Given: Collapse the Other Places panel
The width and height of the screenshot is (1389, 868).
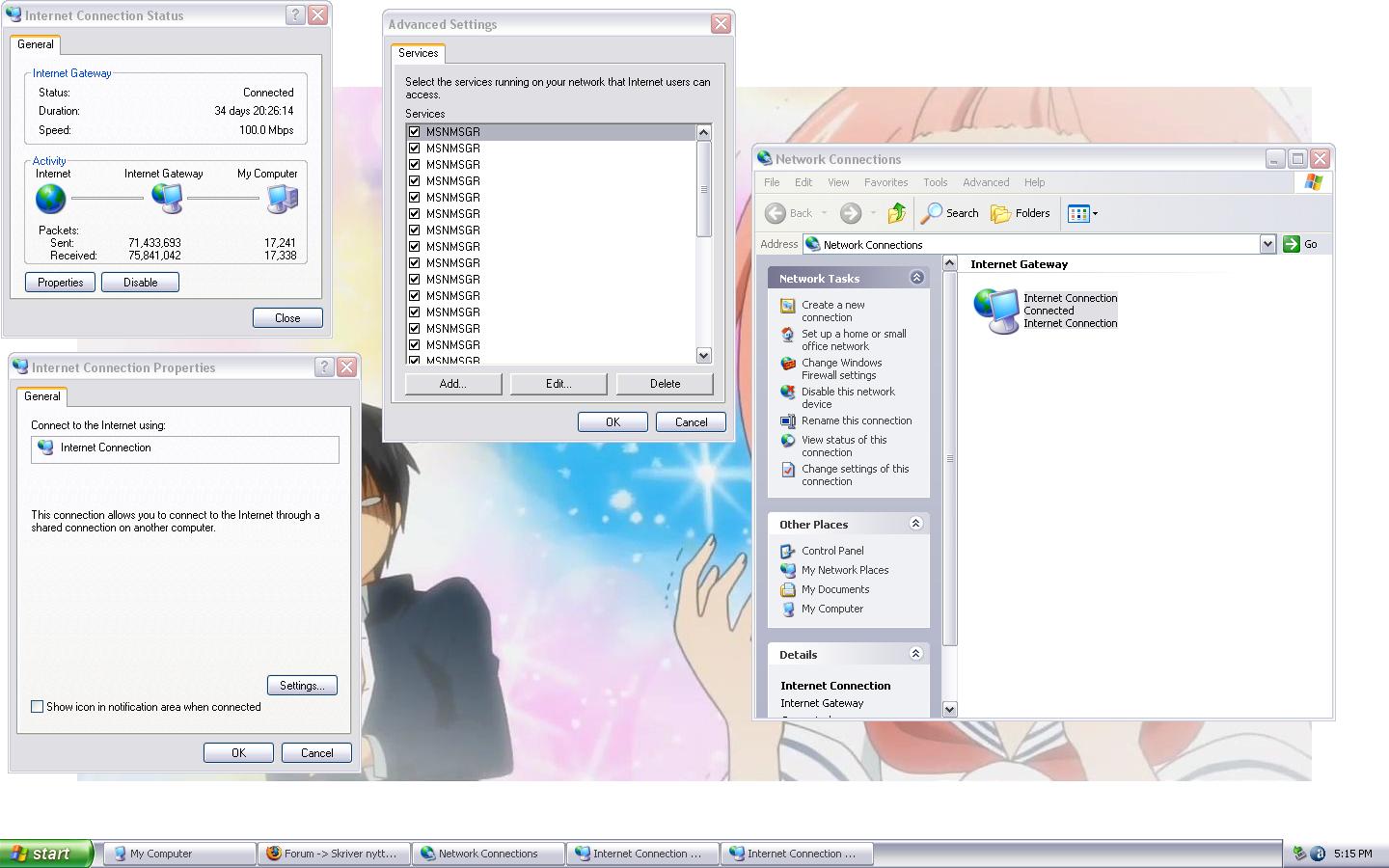Looking at the screenshot, I should pyautogui.click(x=916, y=524).
